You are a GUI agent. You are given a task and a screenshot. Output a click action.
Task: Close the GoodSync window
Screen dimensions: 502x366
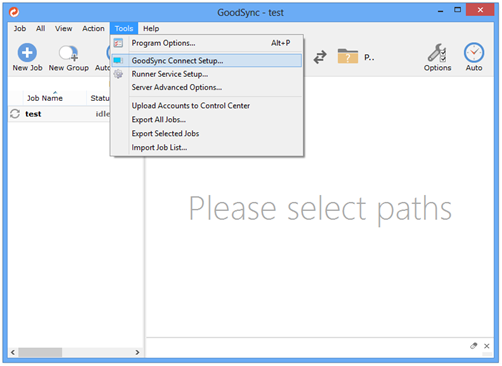[480, 10]
